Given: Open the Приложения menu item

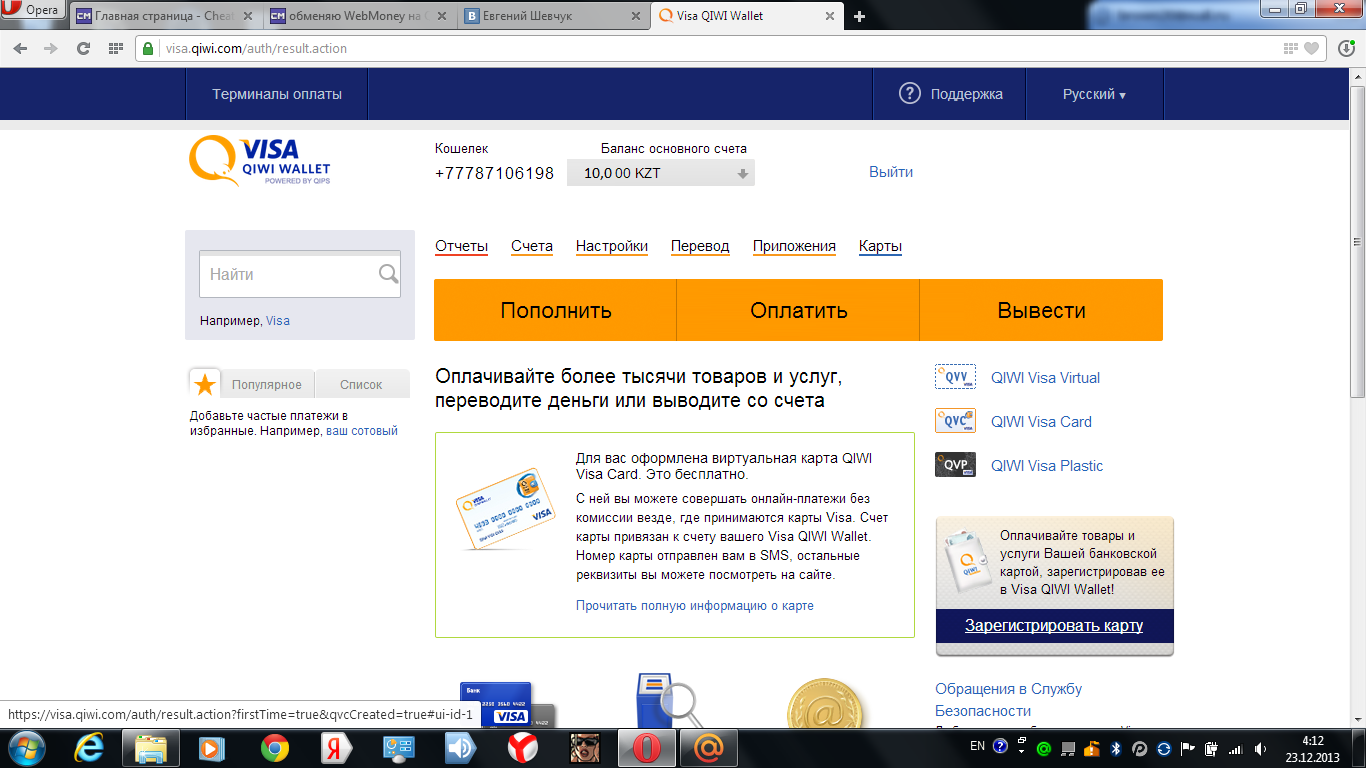Looking at the screenshot, I should 794,246.
